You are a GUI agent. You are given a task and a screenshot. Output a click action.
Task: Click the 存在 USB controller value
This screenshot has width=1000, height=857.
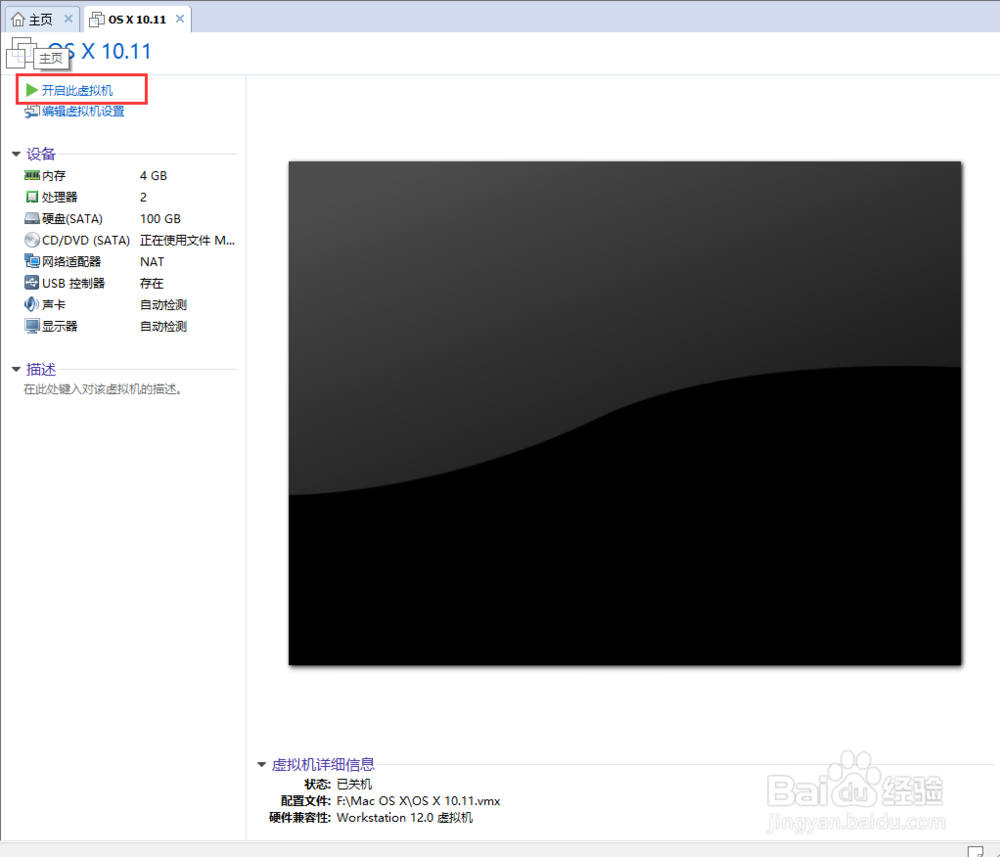(152, 283)
